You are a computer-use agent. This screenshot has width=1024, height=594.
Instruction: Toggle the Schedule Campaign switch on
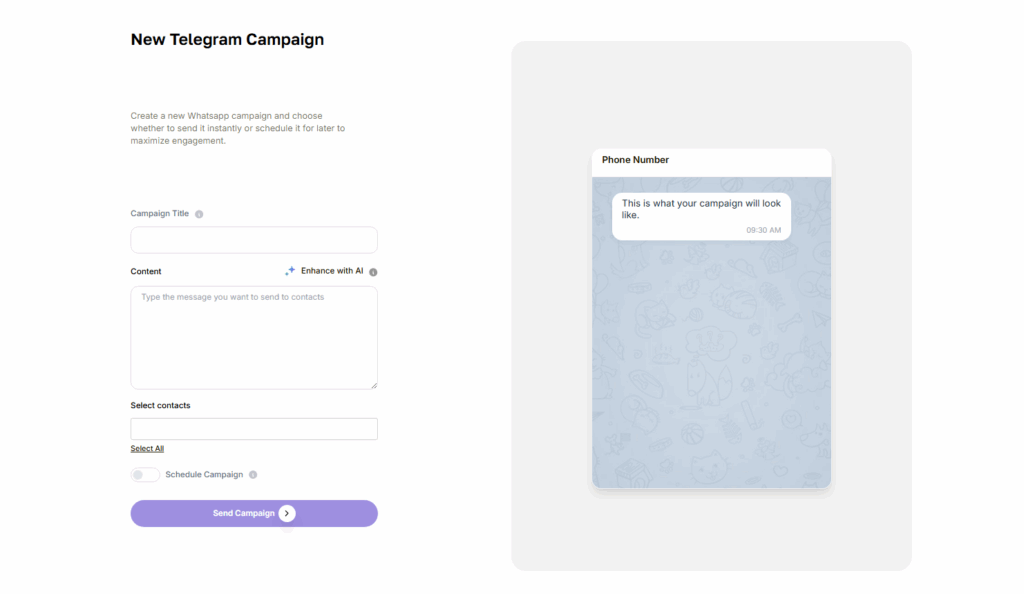point(144,475)
